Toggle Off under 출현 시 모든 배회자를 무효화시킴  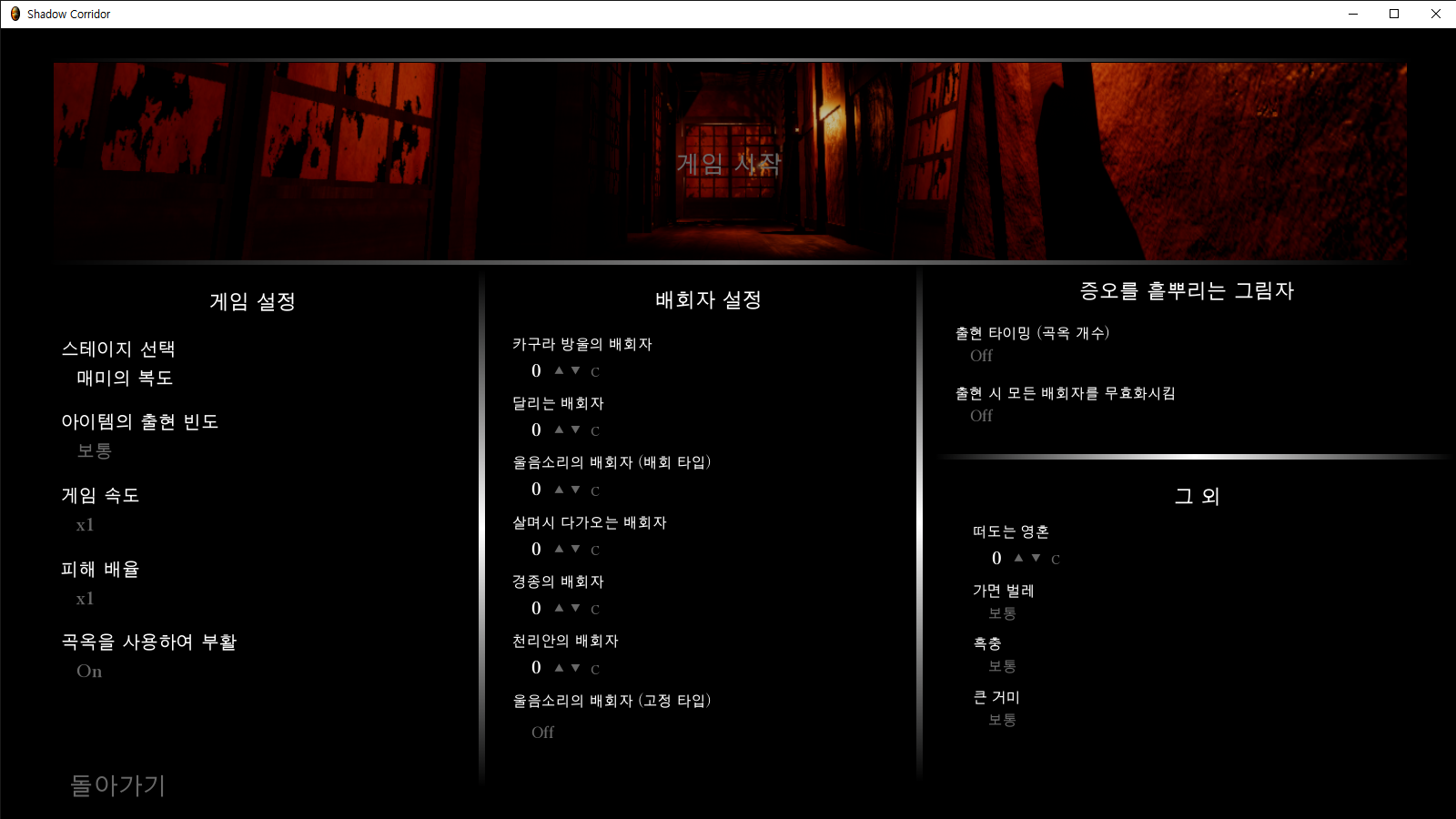point(981,416)
